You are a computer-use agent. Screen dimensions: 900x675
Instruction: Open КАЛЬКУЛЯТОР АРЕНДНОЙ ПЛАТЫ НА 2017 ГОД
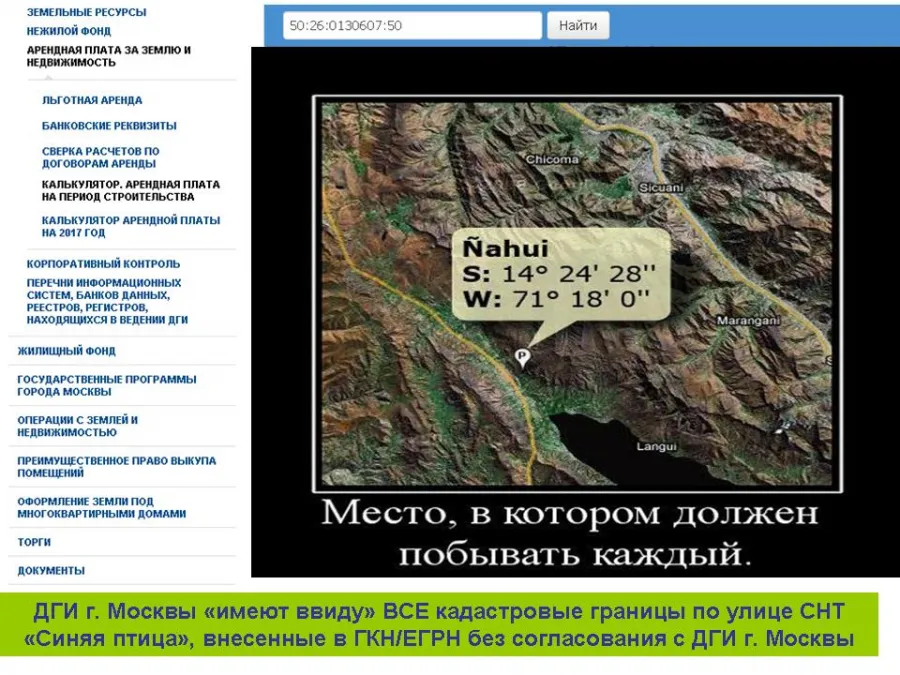coord(131,226)
